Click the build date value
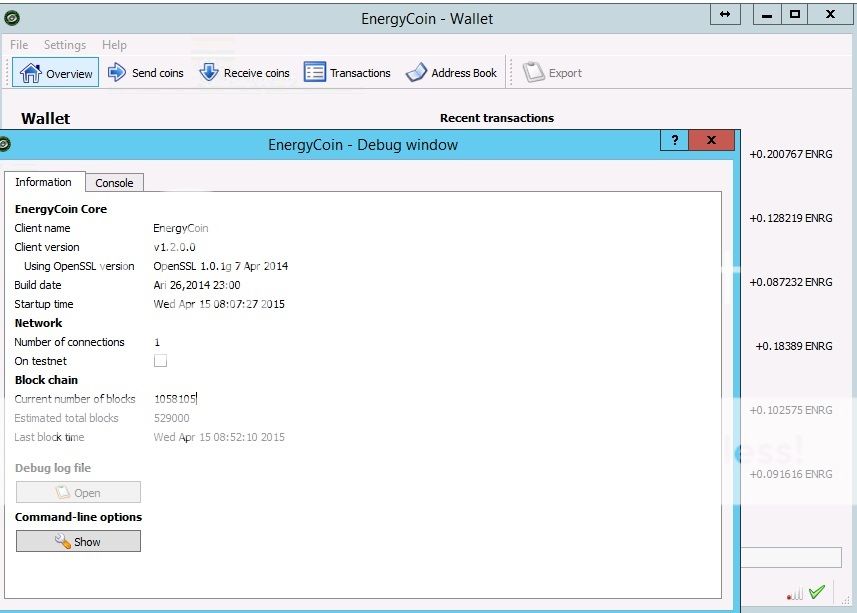Viewport: 857px width, 613px height. (x=197, y=285)
